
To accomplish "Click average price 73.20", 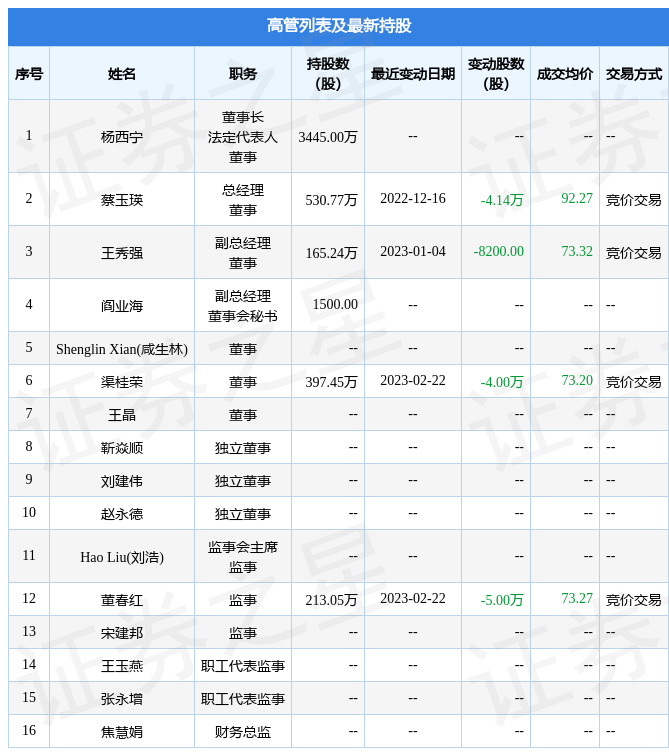I will point(576,380).
